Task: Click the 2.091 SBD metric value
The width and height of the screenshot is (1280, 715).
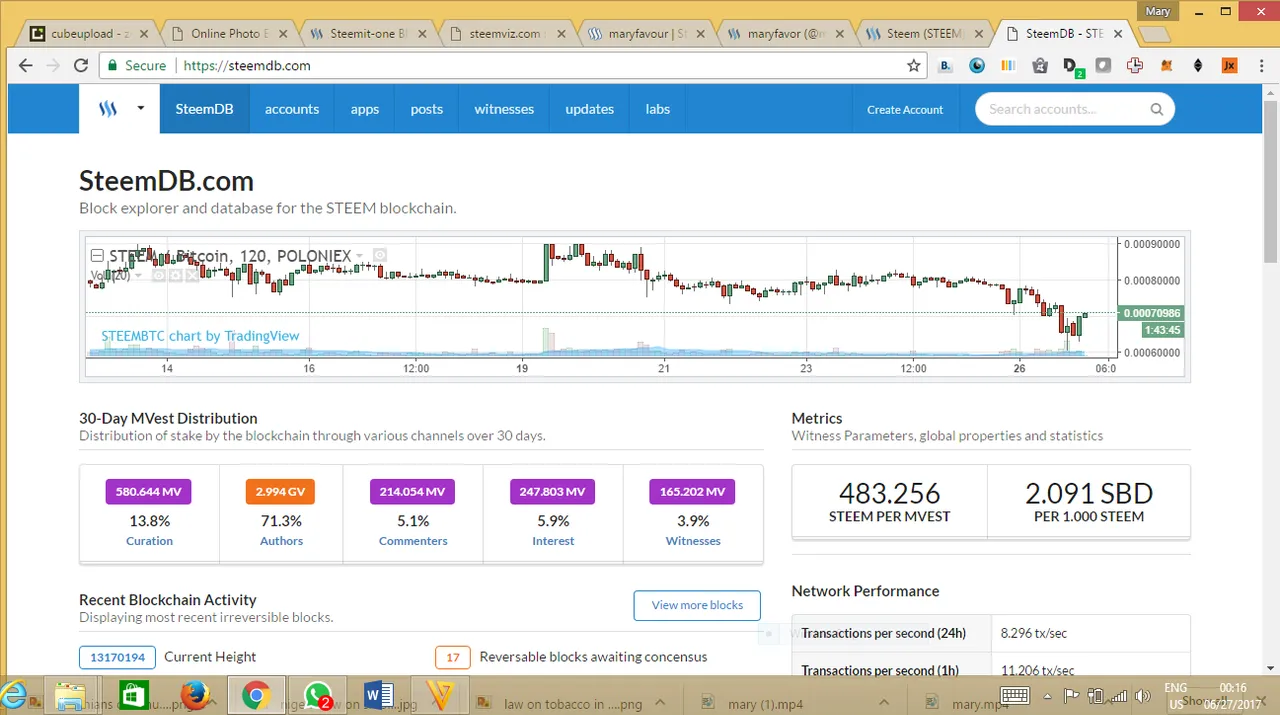Action: click(1088, 494)
